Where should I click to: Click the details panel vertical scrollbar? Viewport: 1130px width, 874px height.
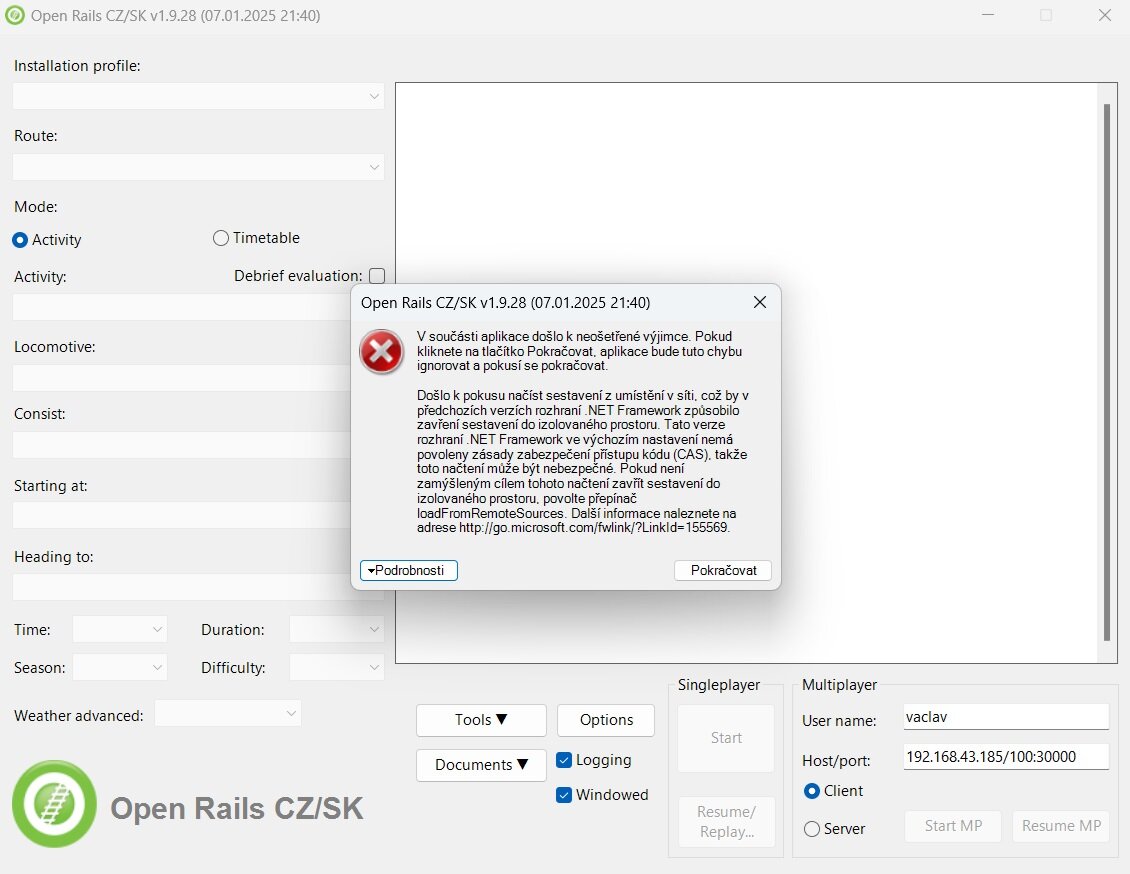click(x=1107, y=373)
